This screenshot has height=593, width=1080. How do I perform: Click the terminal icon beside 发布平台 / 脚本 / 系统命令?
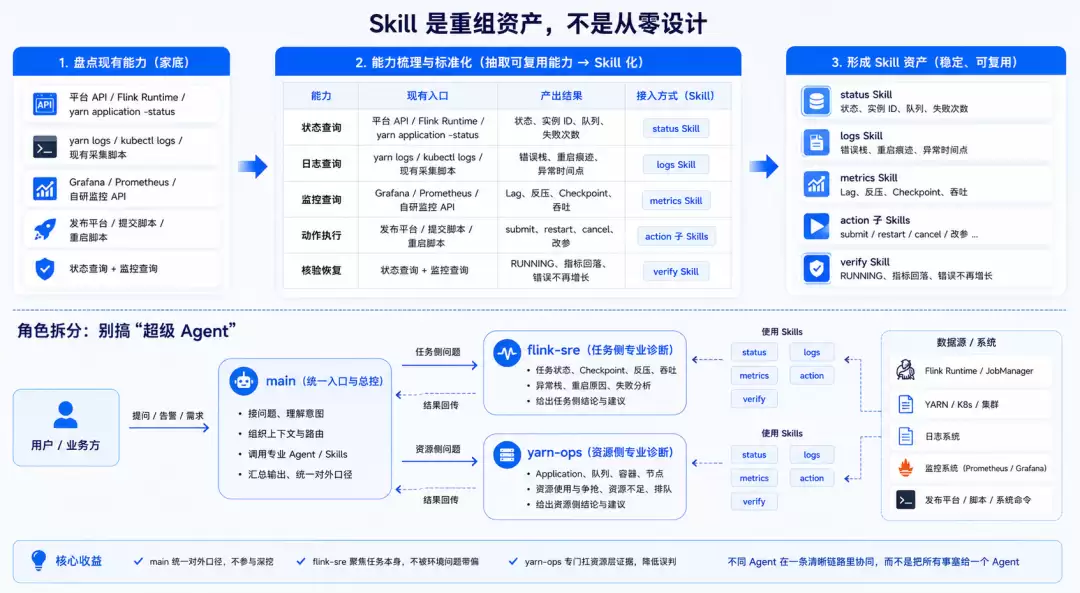click(x=906, y=499)
